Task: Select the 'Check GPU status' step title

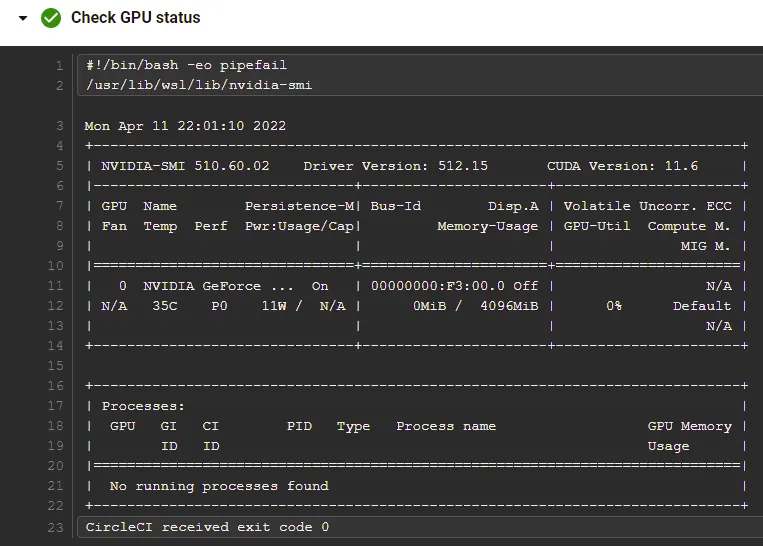Action: [135, 18]
